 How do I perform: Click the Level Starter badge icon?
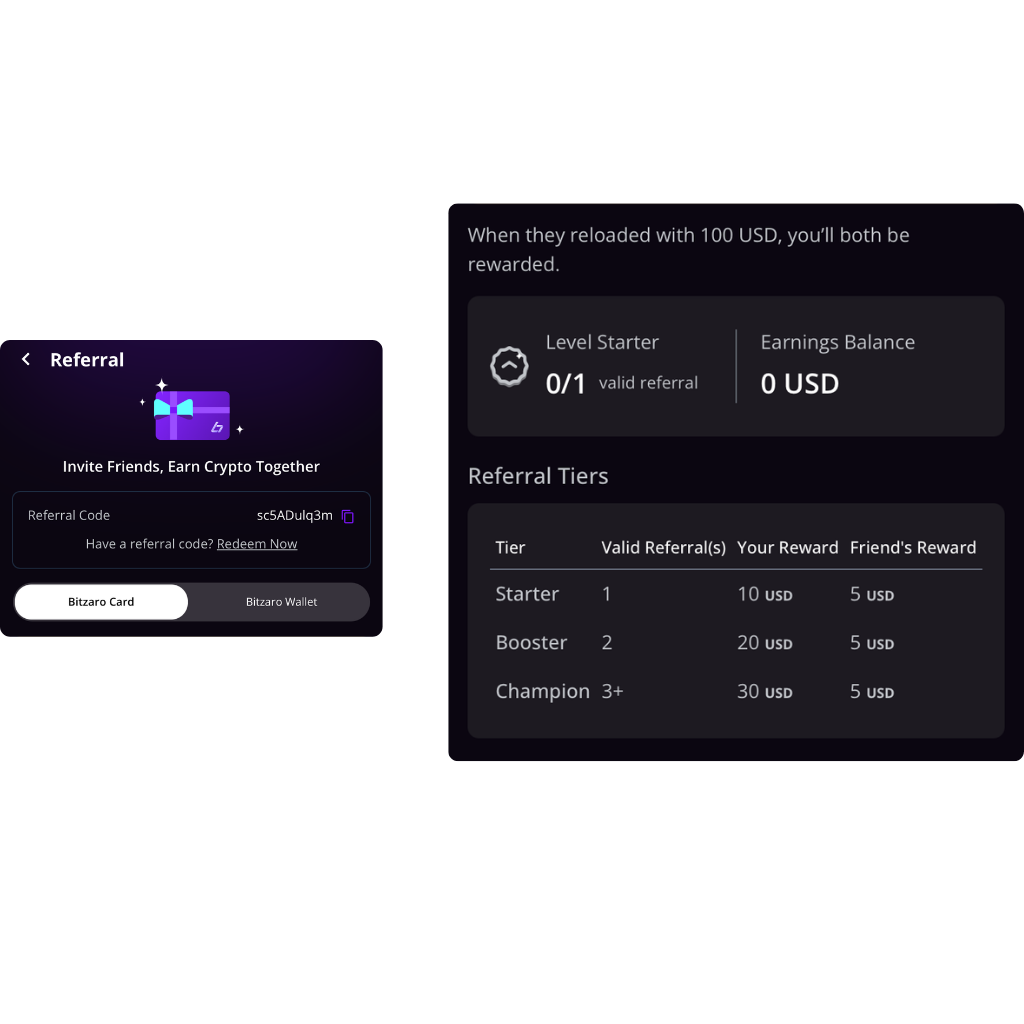pos(509,367)
